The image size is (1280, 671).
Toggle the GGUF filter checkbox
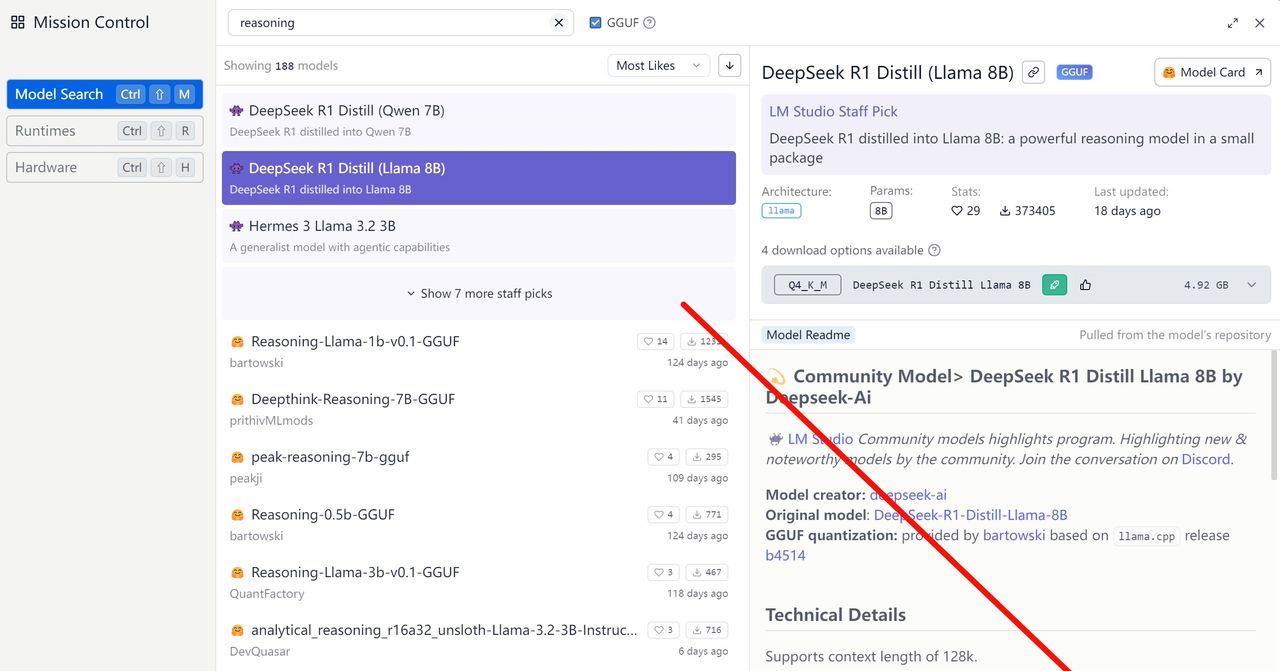point(596,23)
